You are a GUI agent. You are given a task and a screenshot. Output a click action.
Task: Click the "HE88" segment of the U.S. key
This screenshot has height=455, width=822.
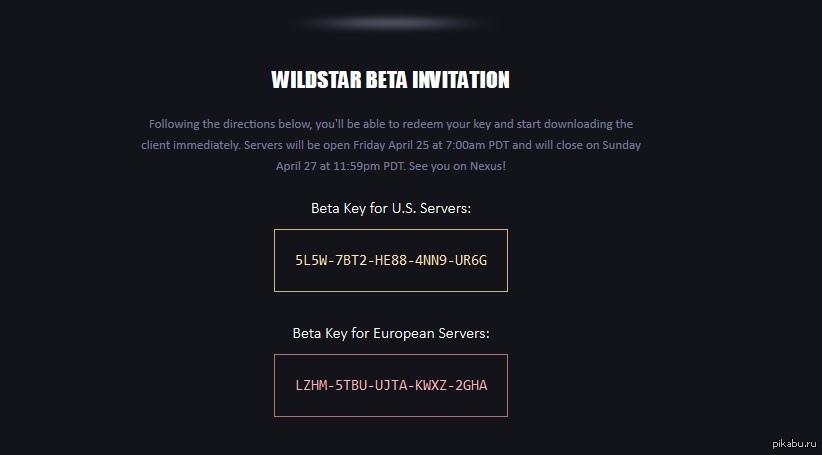[x=391, y=260]
